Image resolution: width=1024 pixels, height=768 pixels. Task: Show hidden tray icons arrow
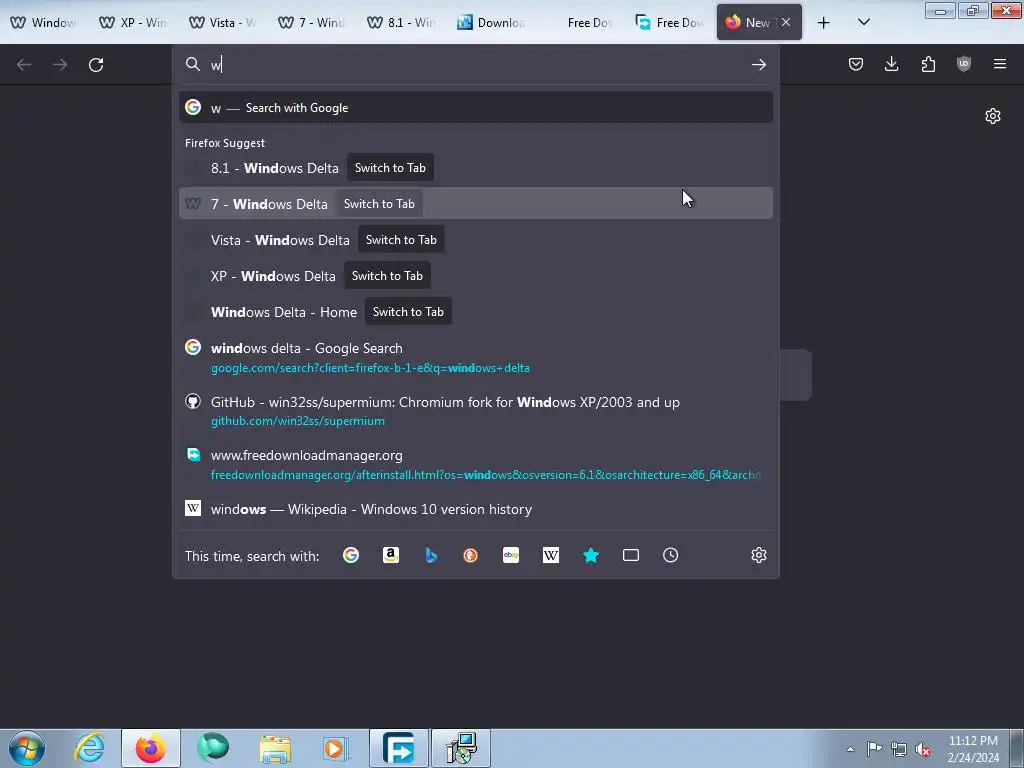coord(850,749)
